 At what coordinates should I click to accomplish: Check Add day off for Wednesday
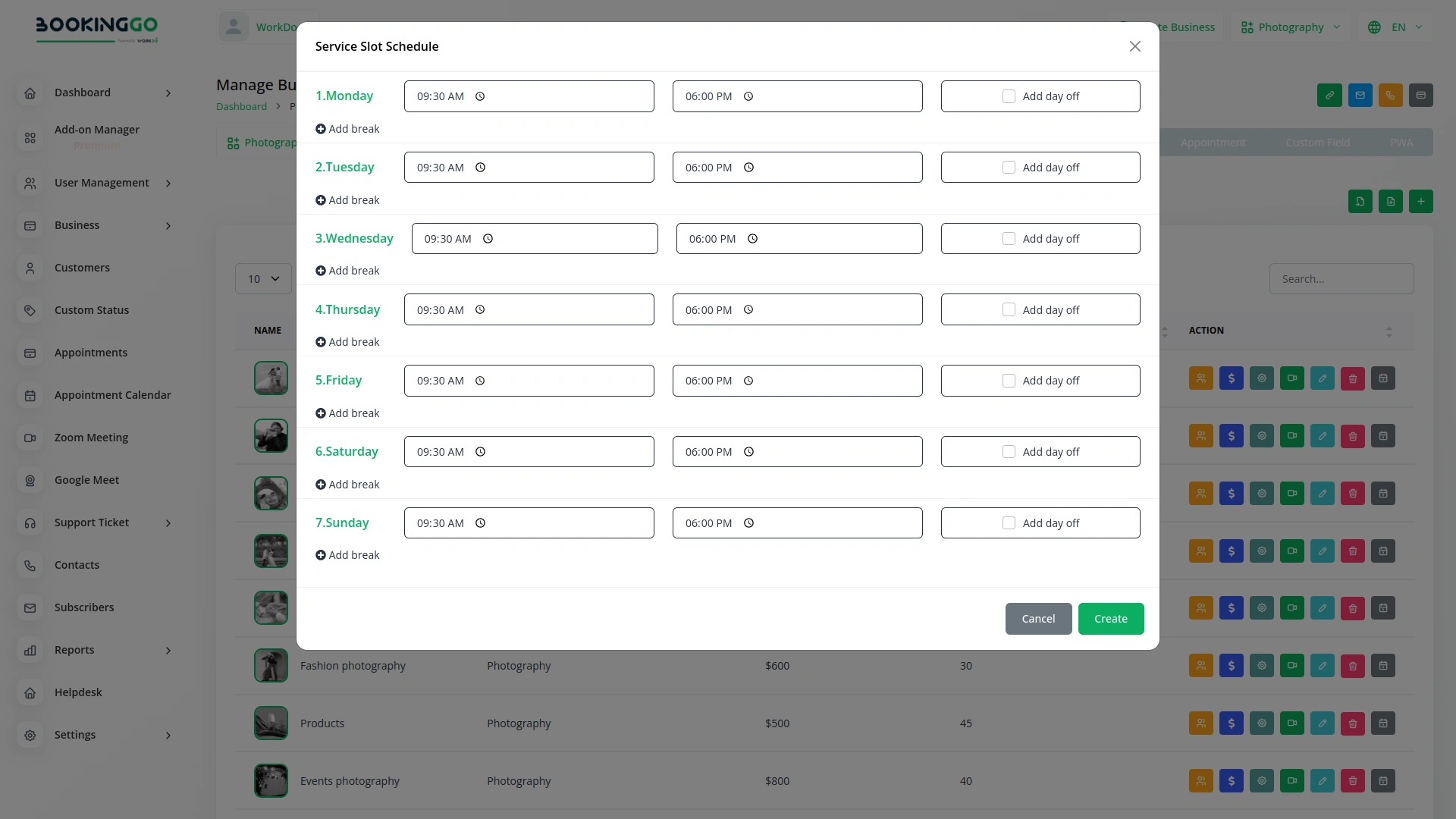pyautogui.click(x=1009, y=238)
